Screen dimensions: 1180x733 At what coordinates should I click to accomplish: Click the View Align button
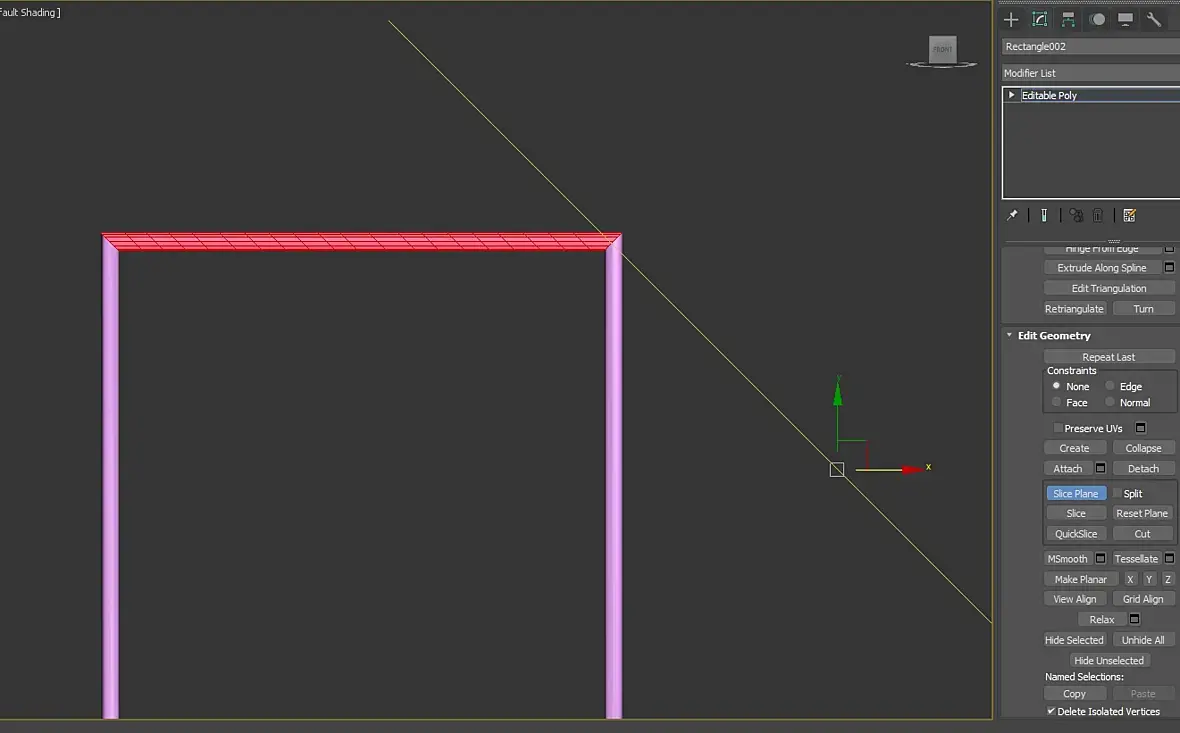coord(1074,599)
